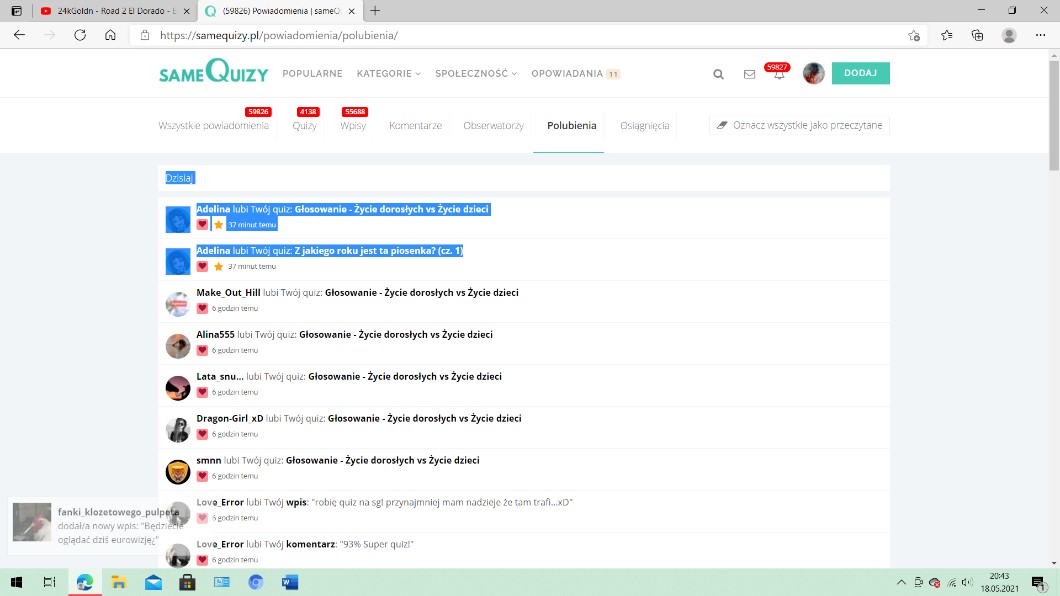Switch to the Komentarze notifications tab
Image resolution: width=1060 pixels, height=596 pixels.
415,126
